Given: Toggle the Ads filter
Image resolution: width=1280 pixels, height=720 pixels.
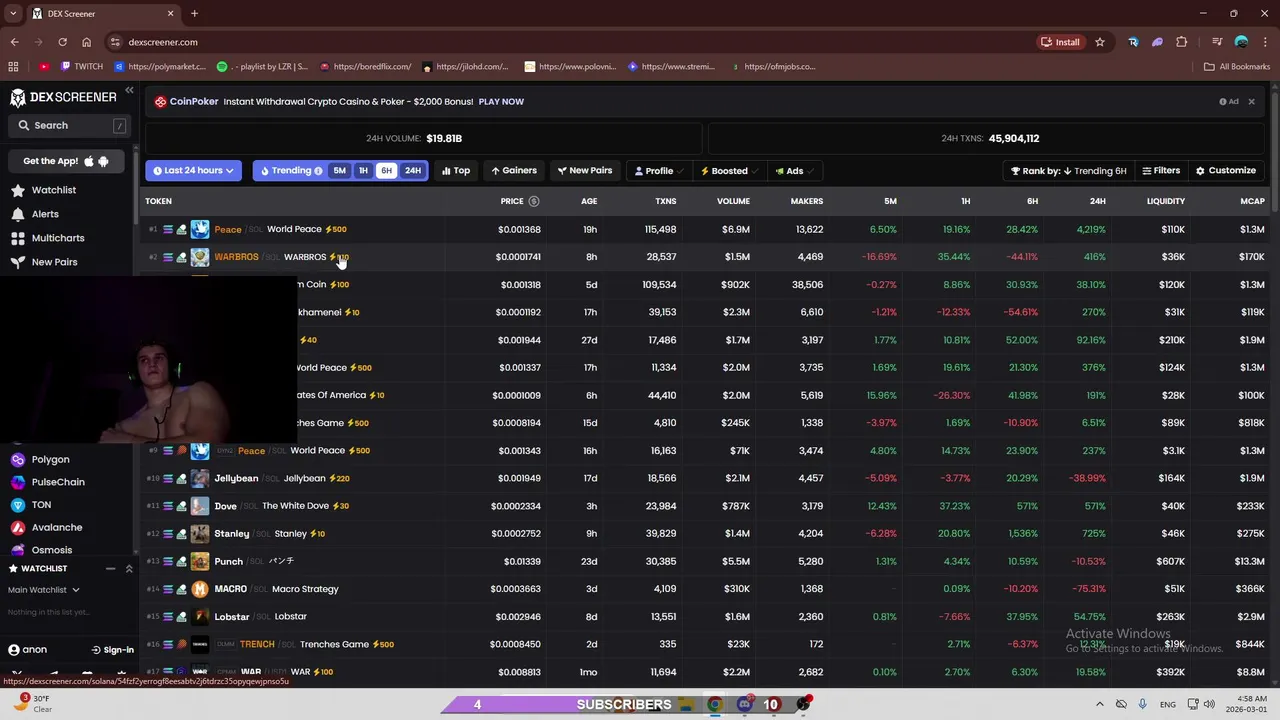Looking at the screenshot, I should pyautogui.click(x=794, y=171).
